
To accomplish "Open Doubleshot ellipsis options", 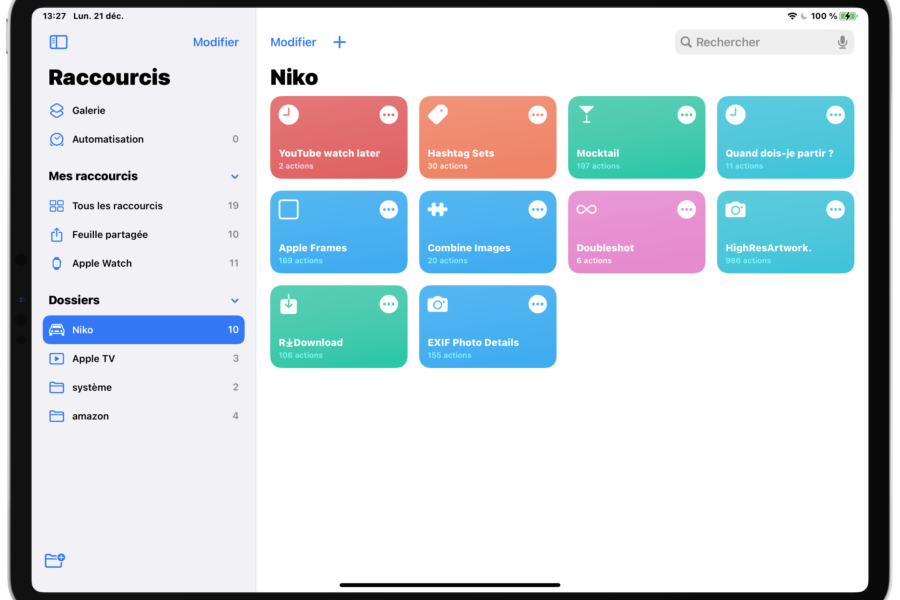I will [x=686, y=210].
